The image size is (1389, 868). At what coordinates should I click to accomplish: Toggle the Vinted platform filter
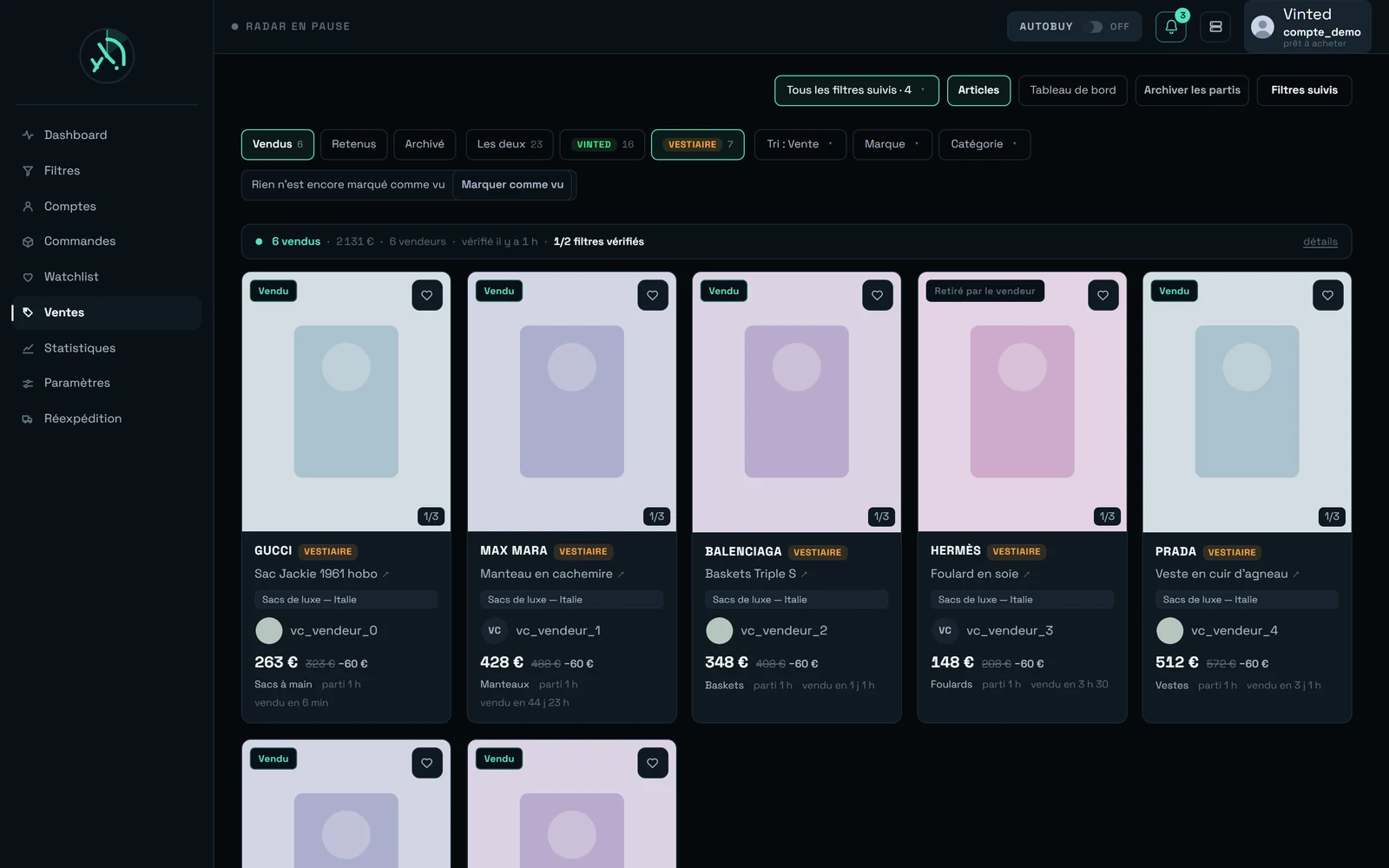602,144
